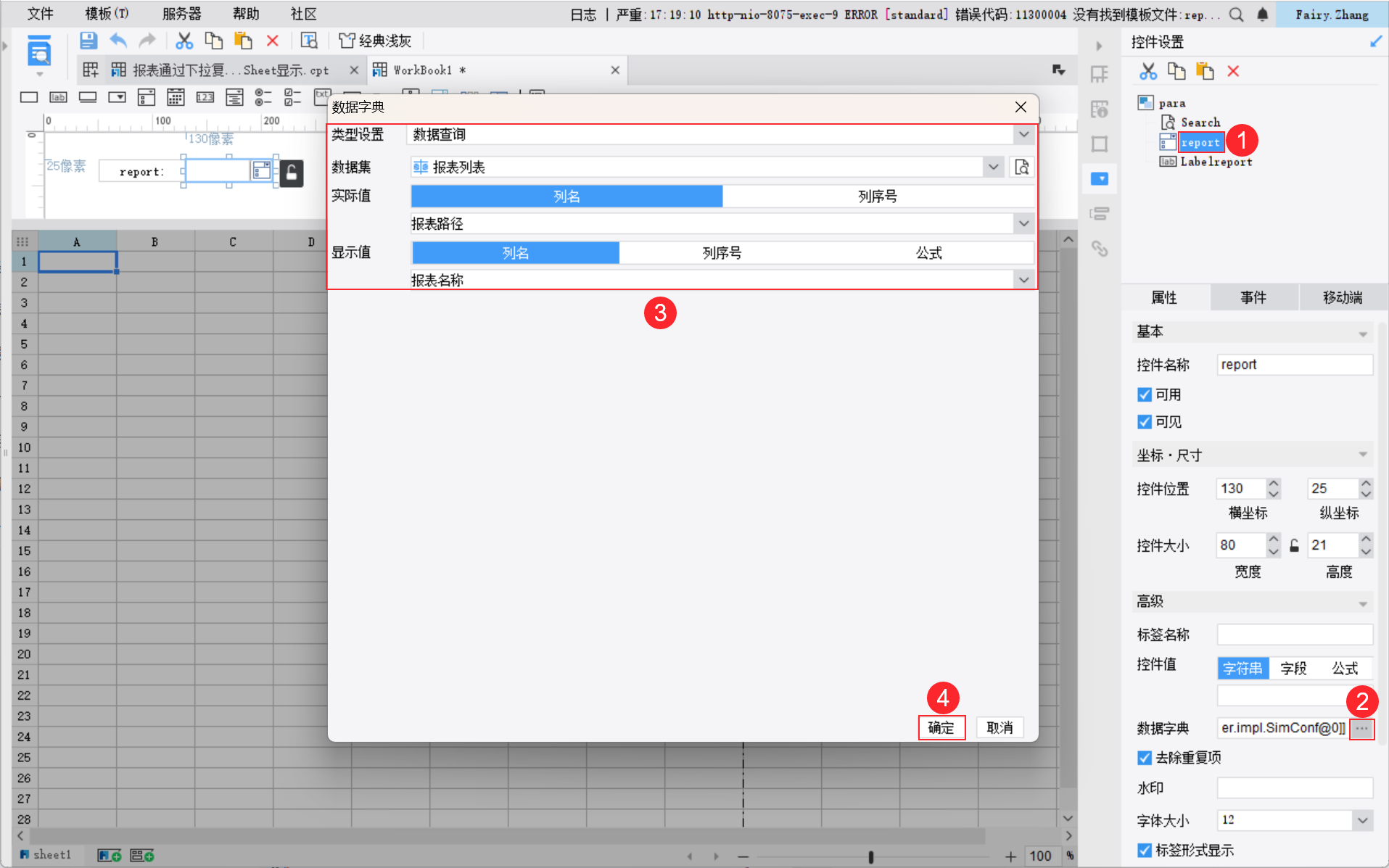
Task: Add a new report sheet icon
Action: (110, 856)
